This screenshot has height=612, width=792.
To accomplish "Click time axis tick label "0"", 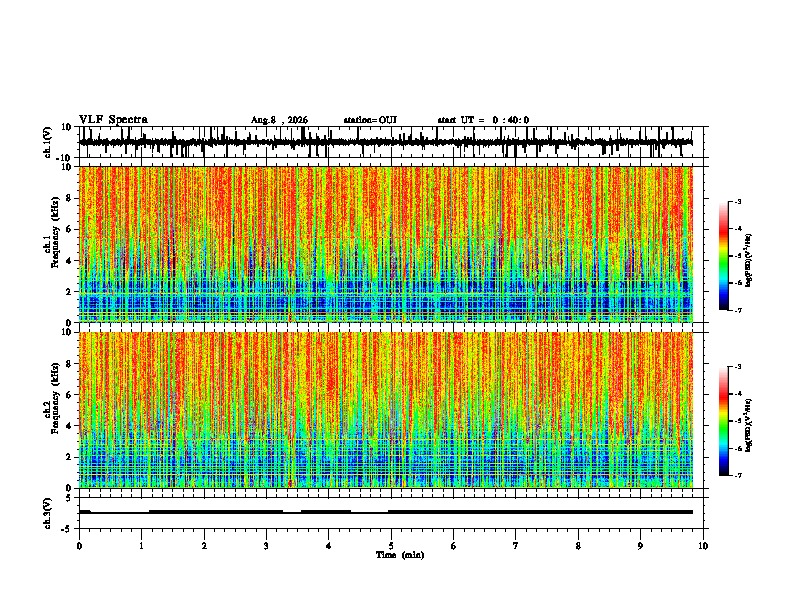I will point(79,546).
